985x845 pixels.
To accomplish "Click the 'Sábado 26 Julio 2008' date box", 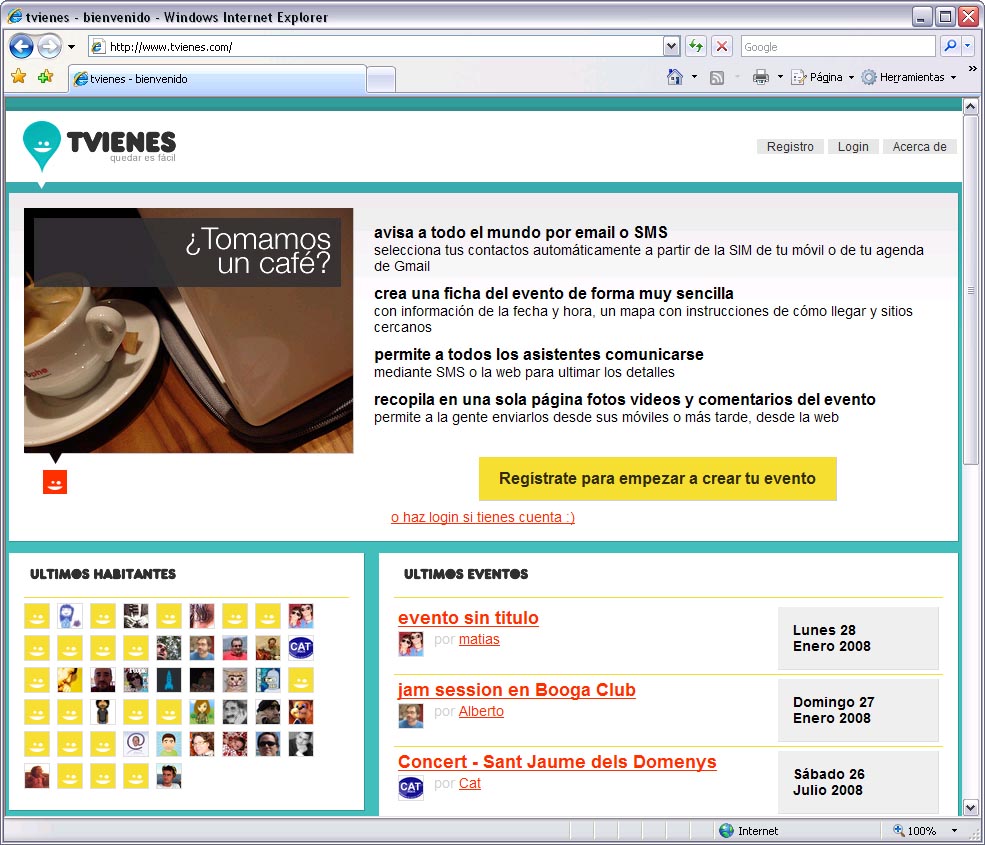I will 858,782.
